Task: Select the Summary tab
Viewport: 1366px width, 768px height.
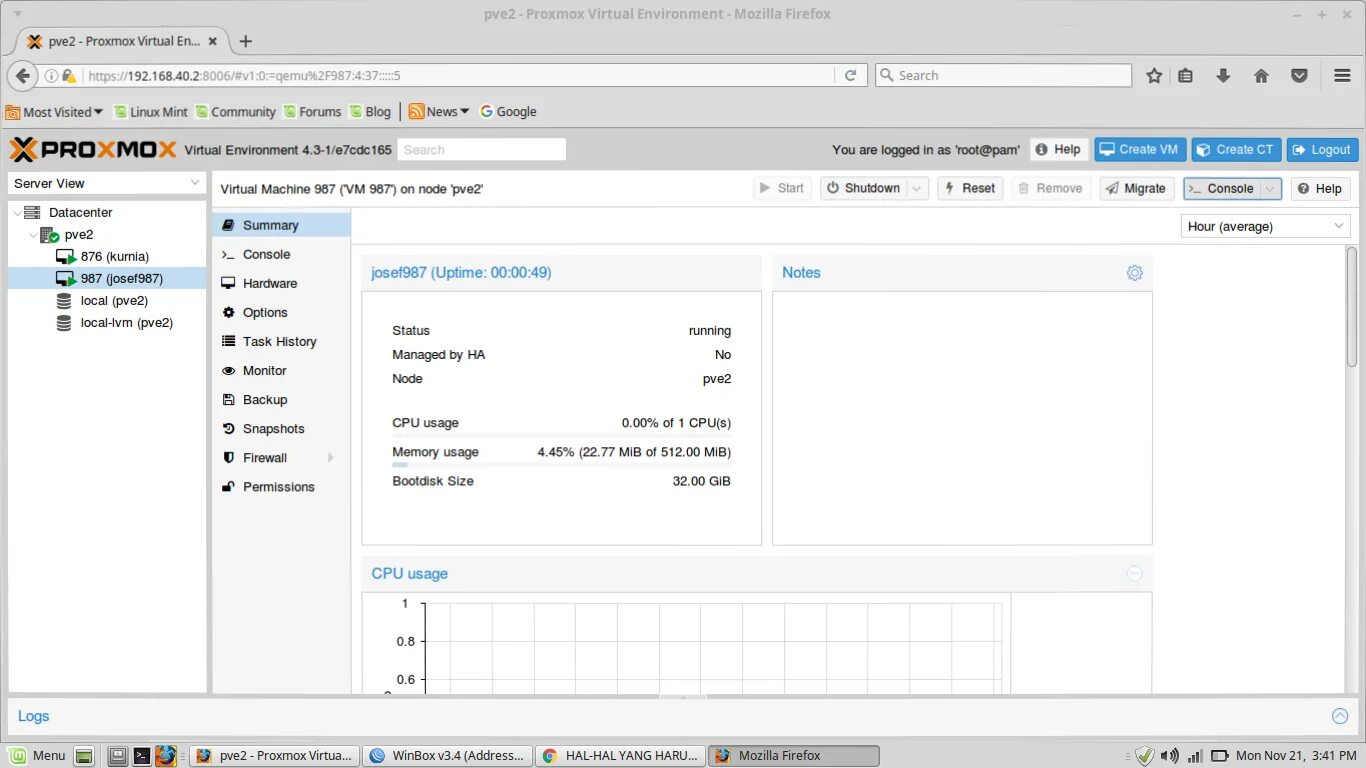Action: 281,225
